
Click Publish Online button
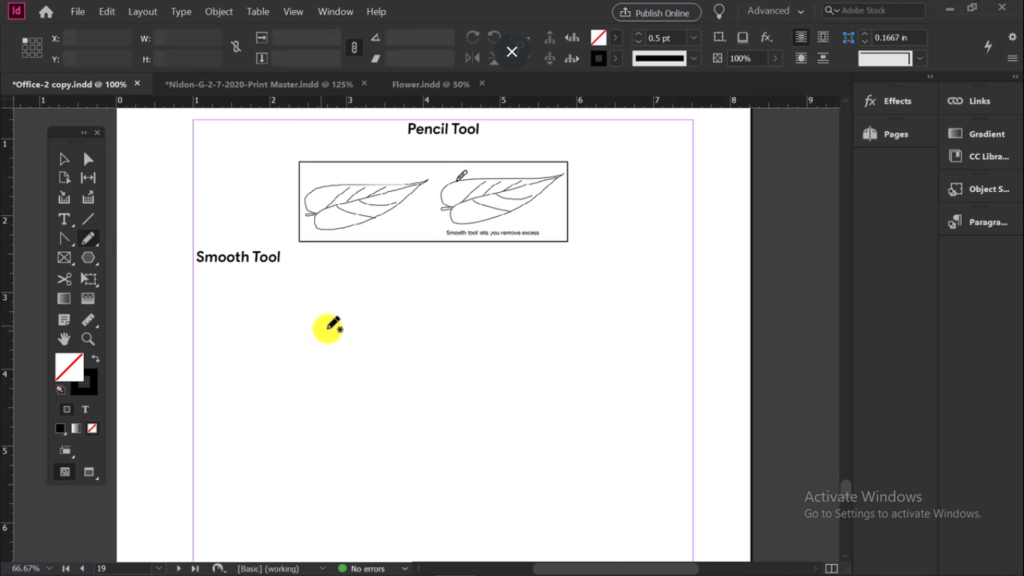click(x=656, y=12)
